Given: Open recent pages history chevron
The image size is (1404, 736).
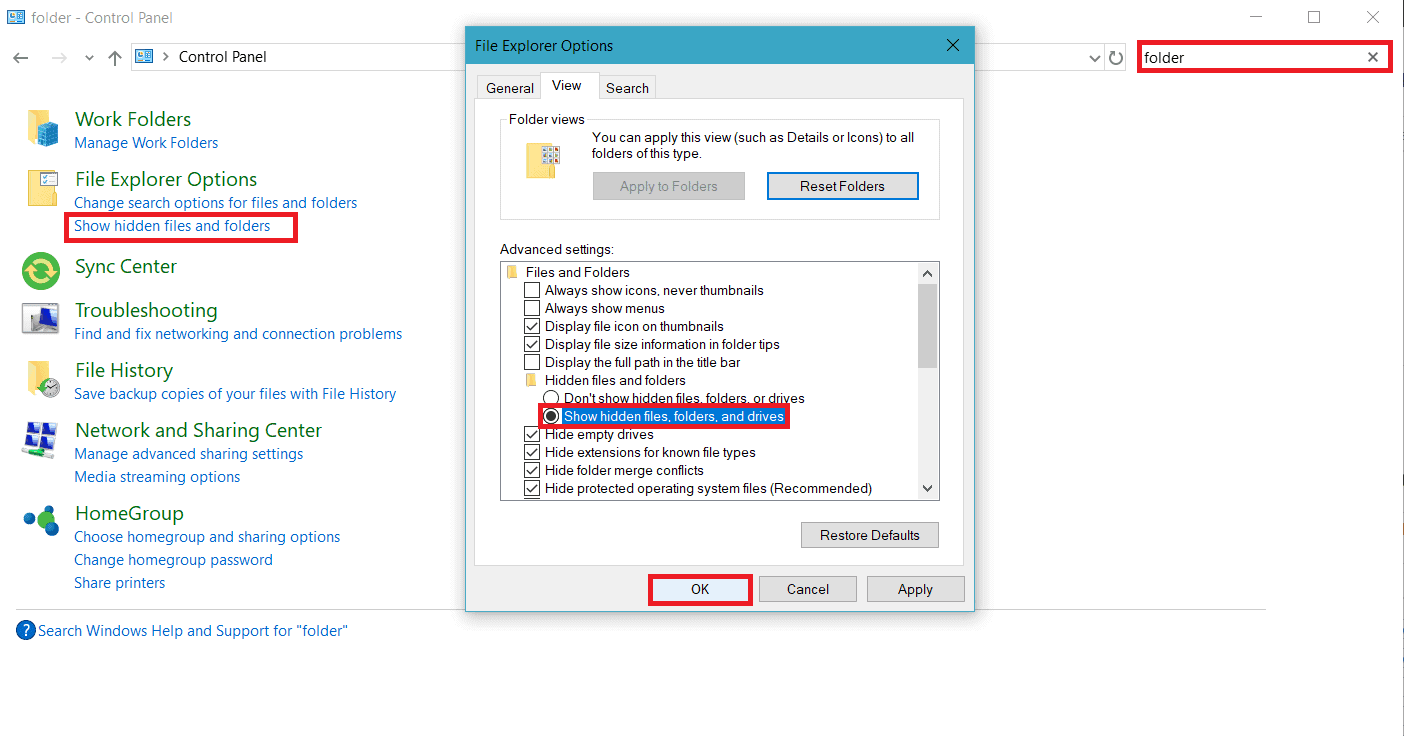Looking at the screenshot, I should 88,57.
